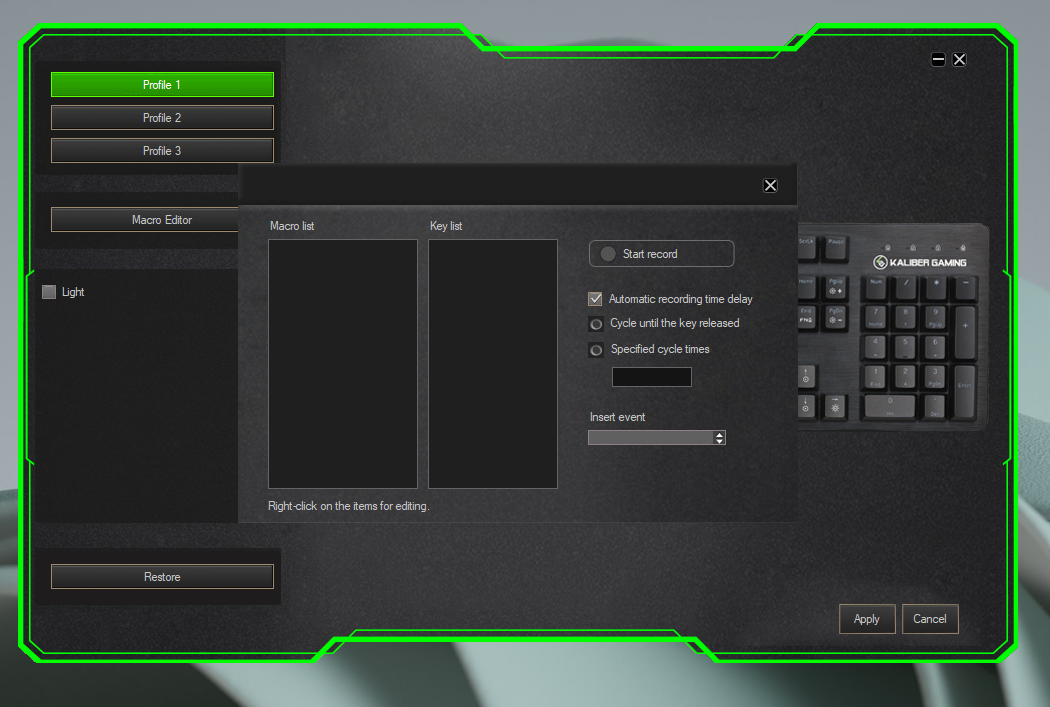This screenshot has width=1050, height=707.
Task: Click the Insert event stepper up arrow
Action: click(x=720, y=434)
